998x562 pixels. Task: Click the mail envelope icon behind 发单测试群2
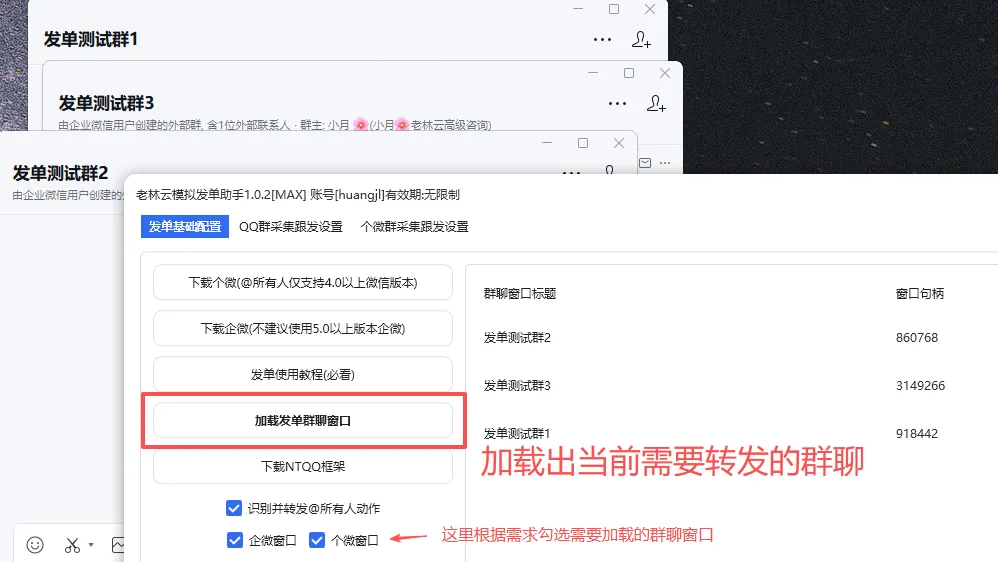coord(645,163)
